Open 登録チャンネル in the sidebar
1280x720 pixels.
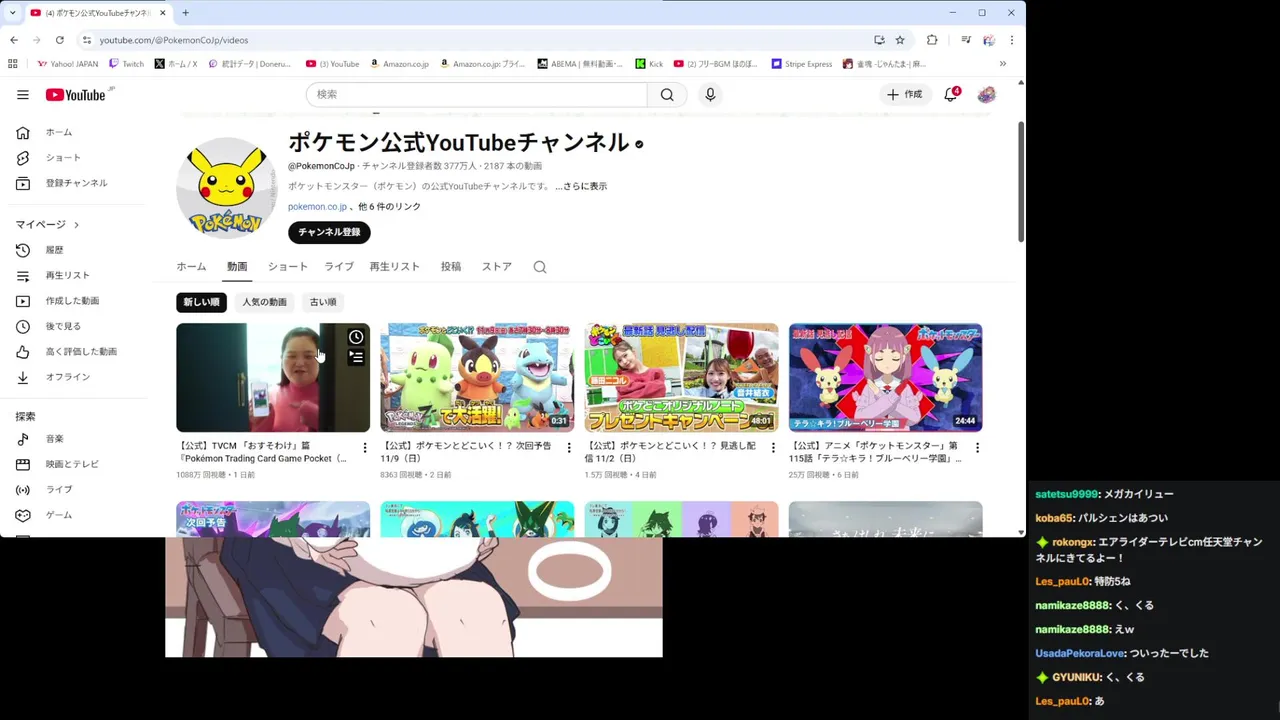click(77, 183)
